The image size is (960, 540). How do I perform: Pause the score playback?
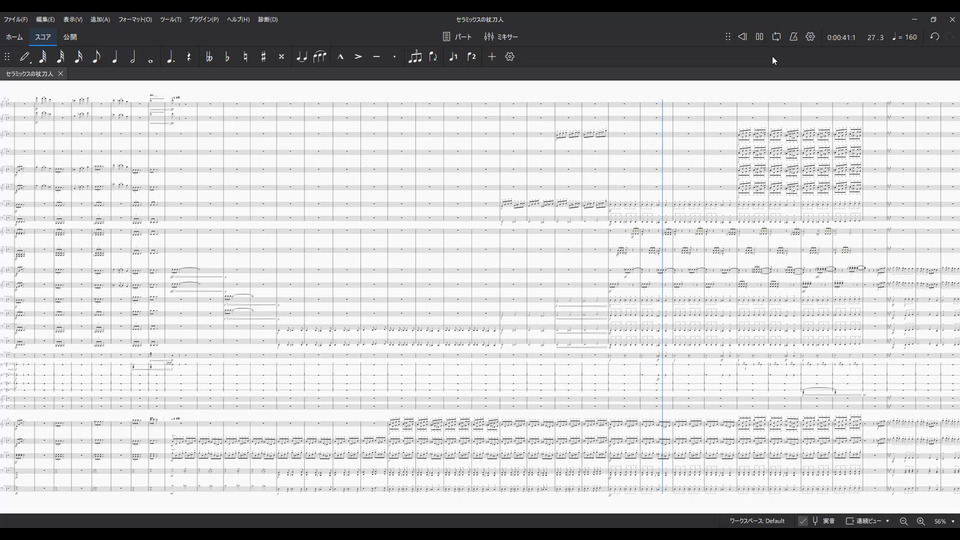pos(759,37)
